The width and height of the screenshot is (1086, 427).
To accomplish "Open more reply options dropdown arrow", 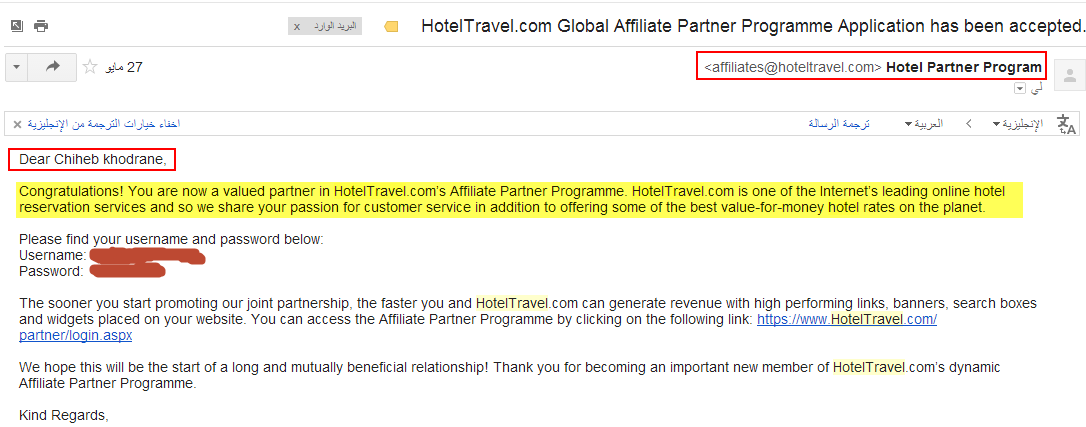I will coord(17,67).
